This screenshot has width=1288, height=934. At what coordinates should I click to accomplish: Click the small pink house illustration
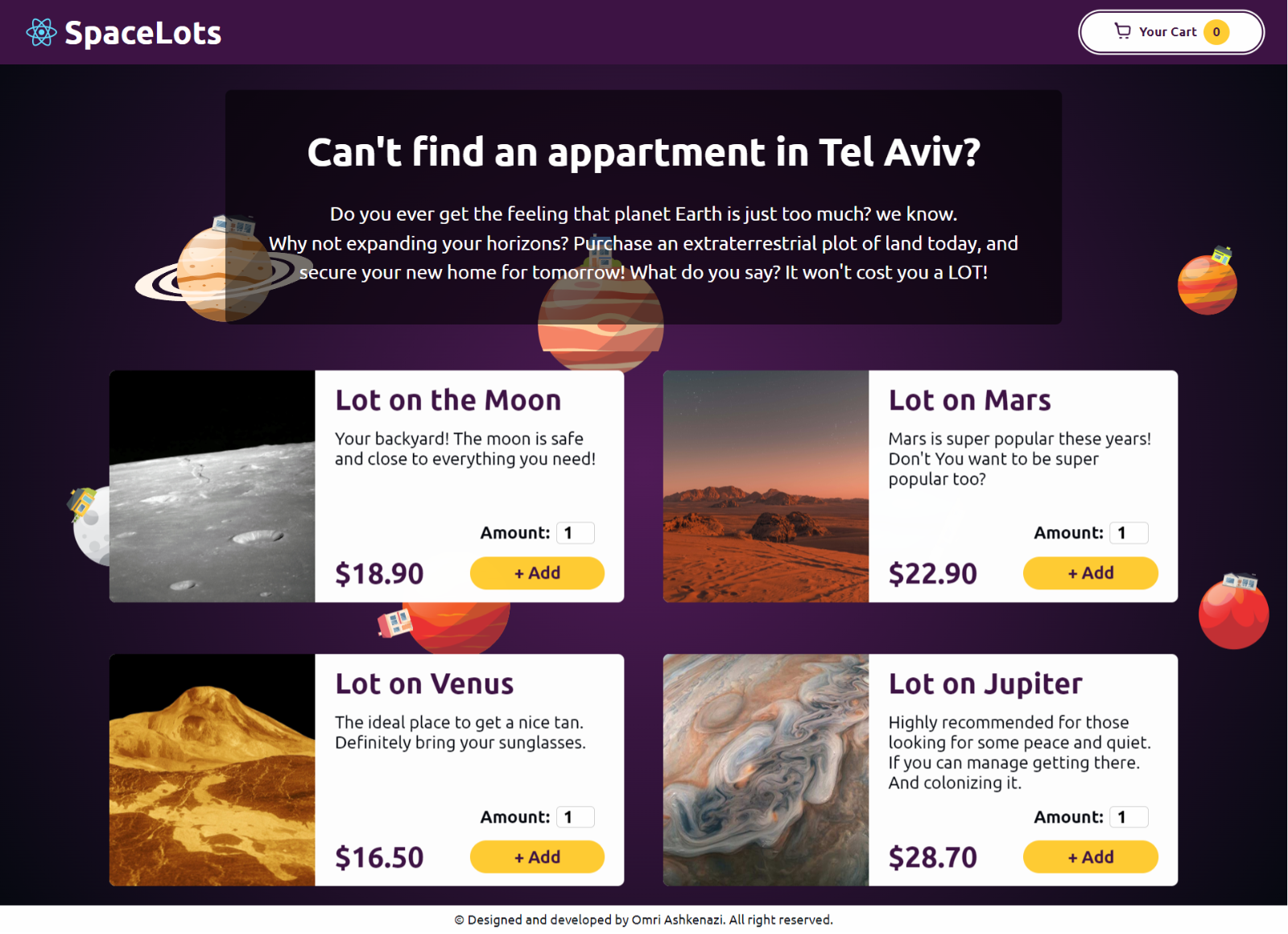click(394, 622)
